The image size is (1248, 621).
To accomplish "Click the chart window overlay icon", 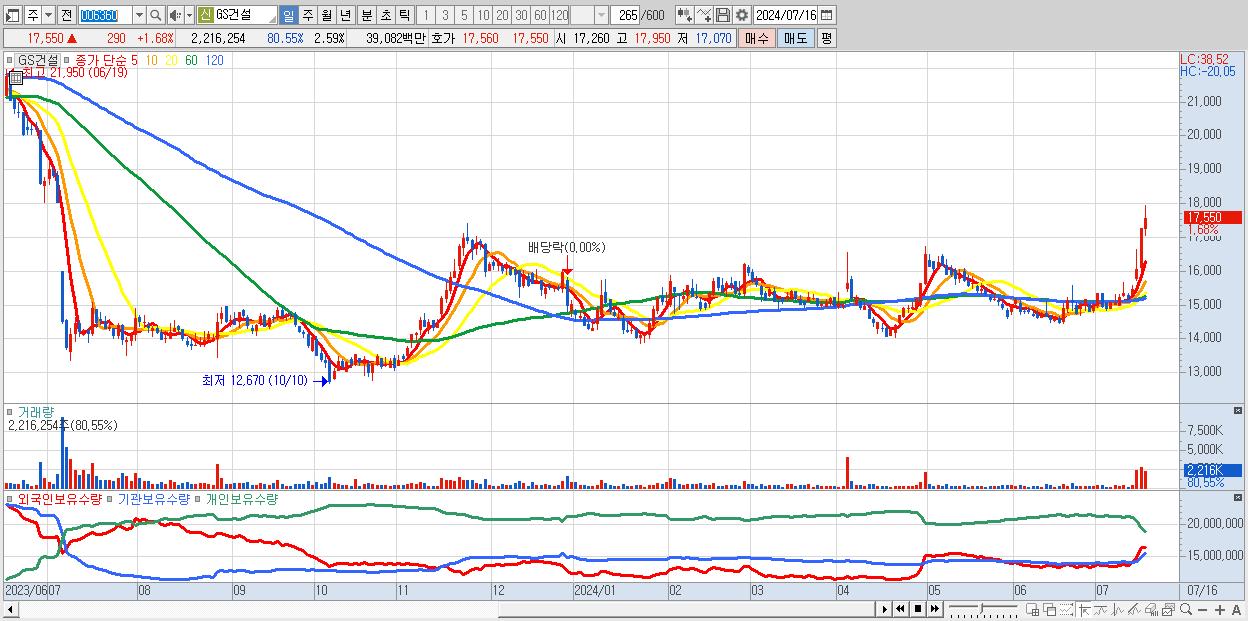I will (1168, 609).
